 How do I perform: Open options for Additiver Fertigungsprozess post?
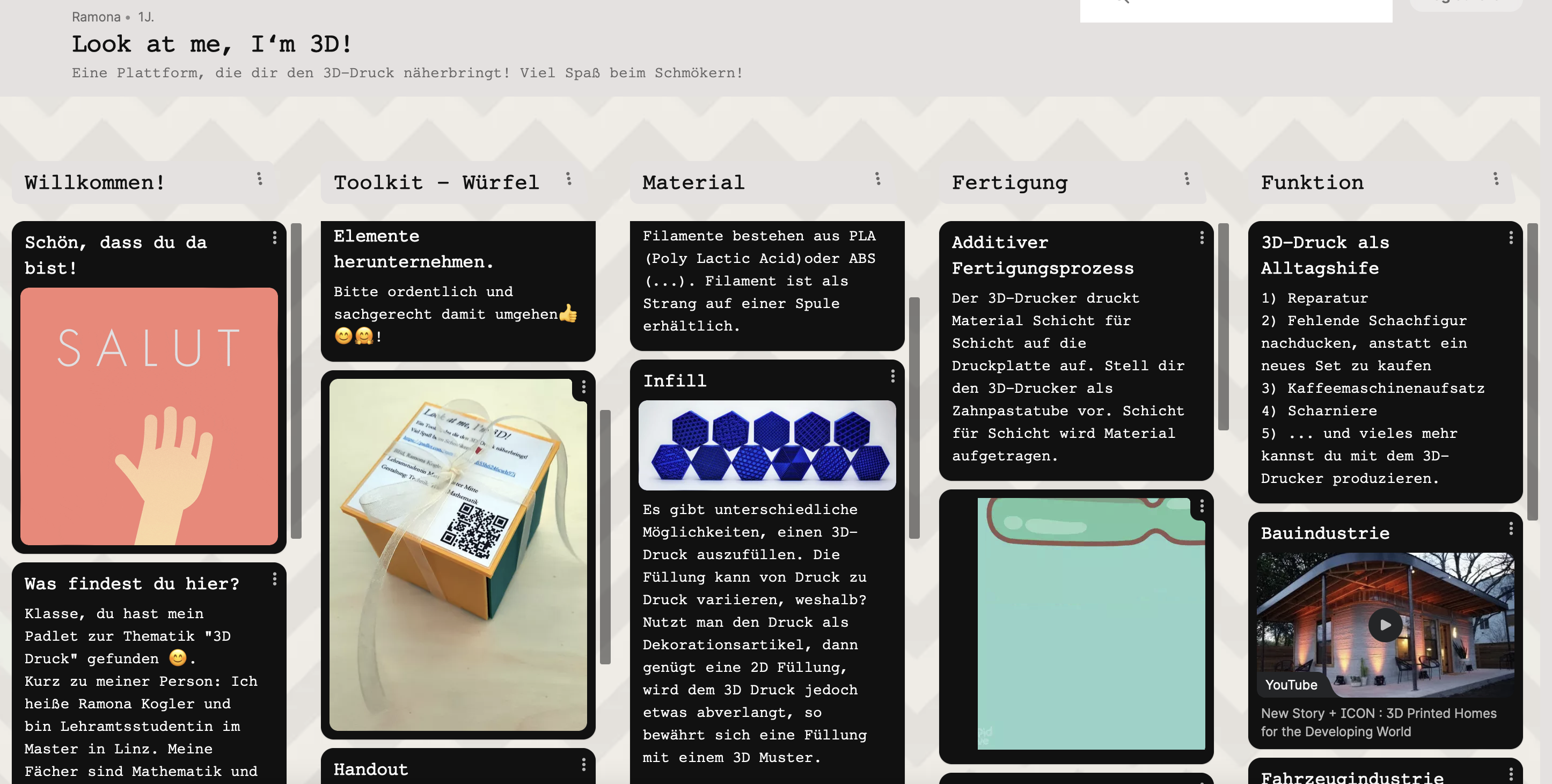click(x=1202, y=238)
